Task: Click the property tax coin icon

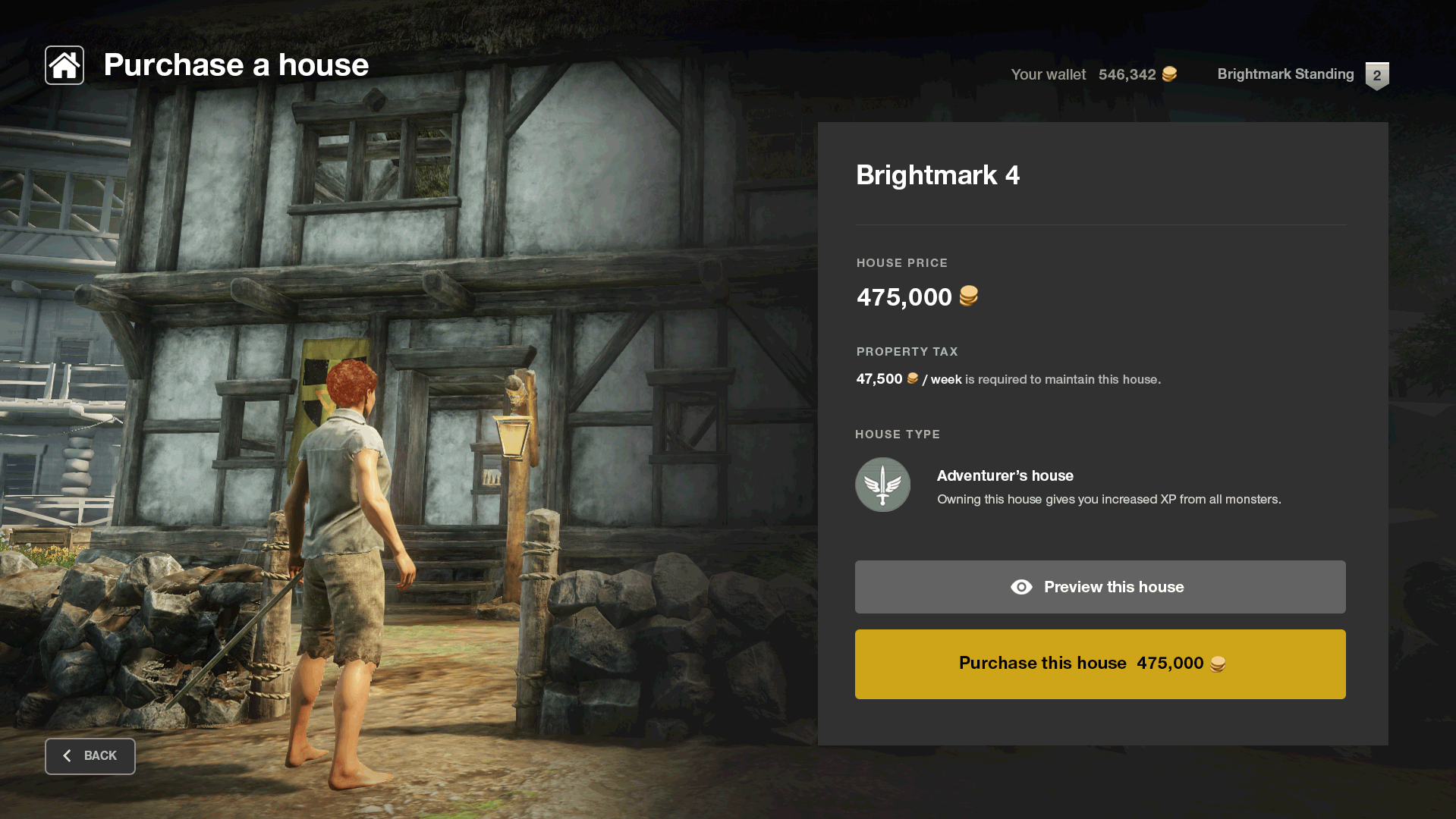Action: (913, 378)
